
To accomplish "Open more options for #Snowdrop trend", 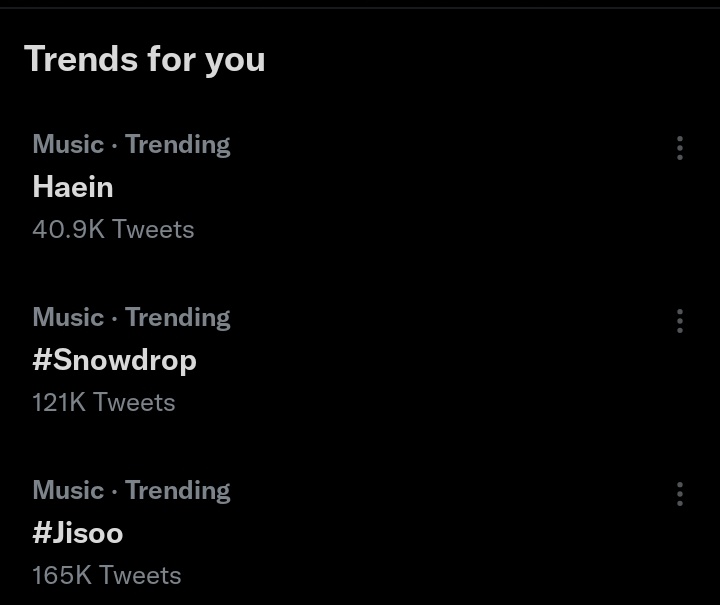I will click(680, 321).
